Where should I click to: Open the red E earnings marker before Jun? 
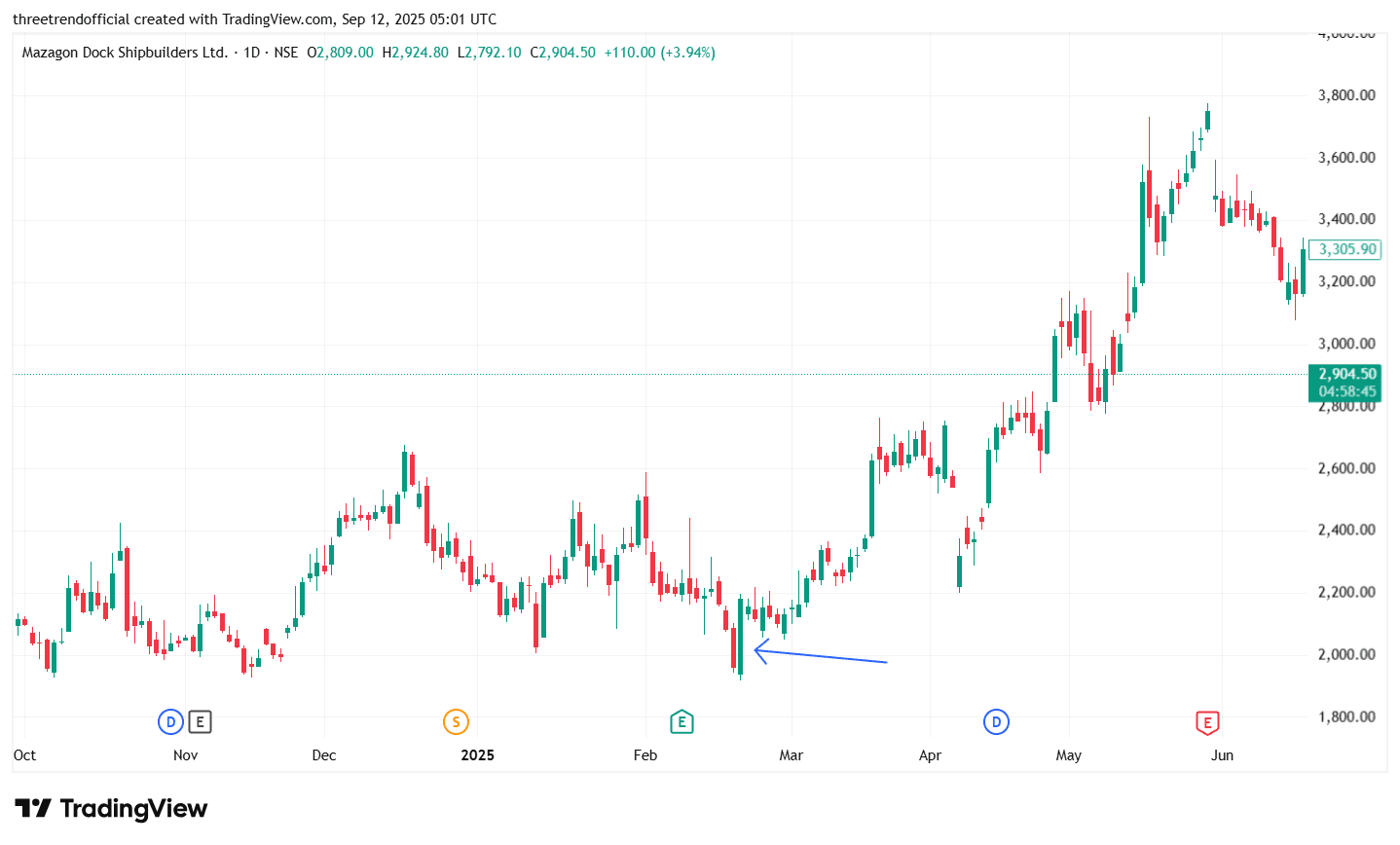click(x=1207, y=722)
